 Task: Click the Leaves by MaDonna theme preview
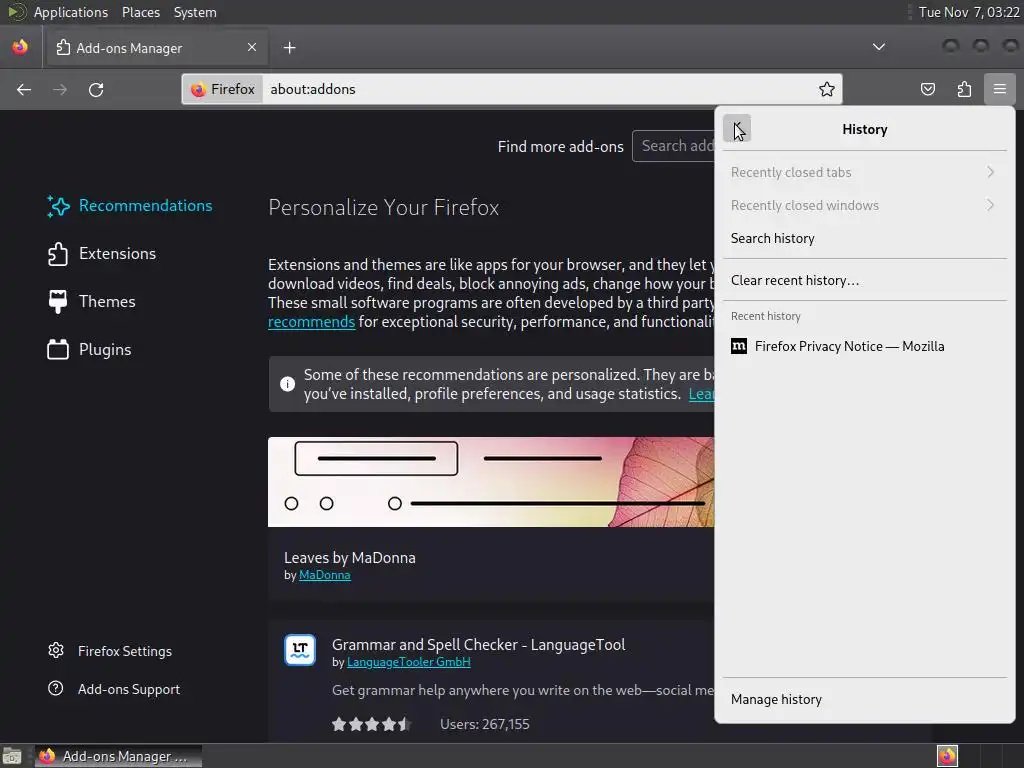point(490,482)
